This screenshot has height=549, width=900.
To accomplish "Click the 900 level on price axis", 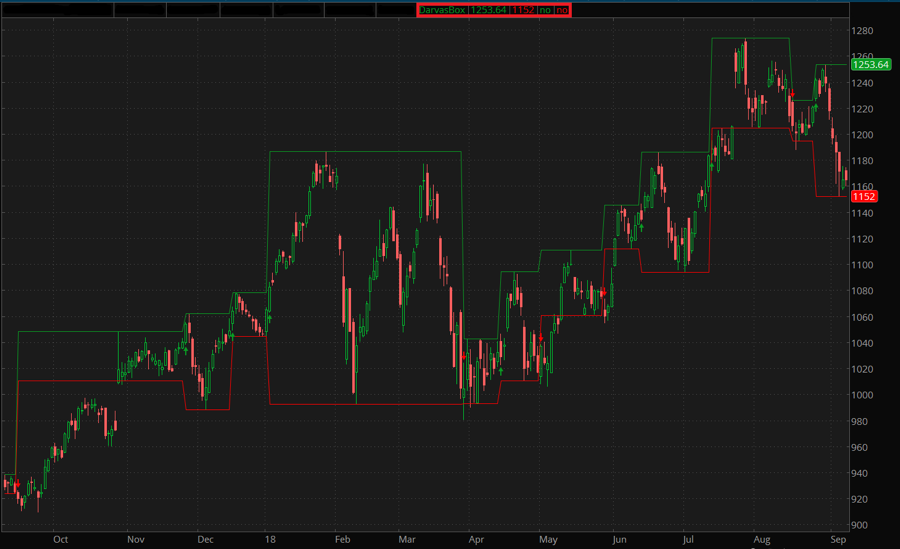I will (x=862, y=525).
